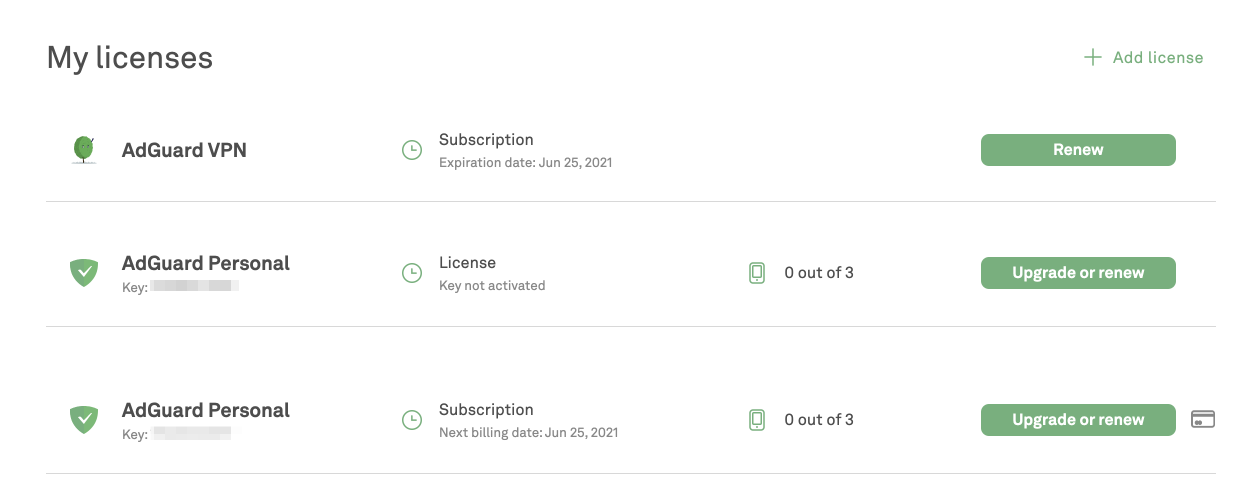Click Upgrade or renew for the Jun 25 billing subscription
The image size is (1260, 489).
1078,420
